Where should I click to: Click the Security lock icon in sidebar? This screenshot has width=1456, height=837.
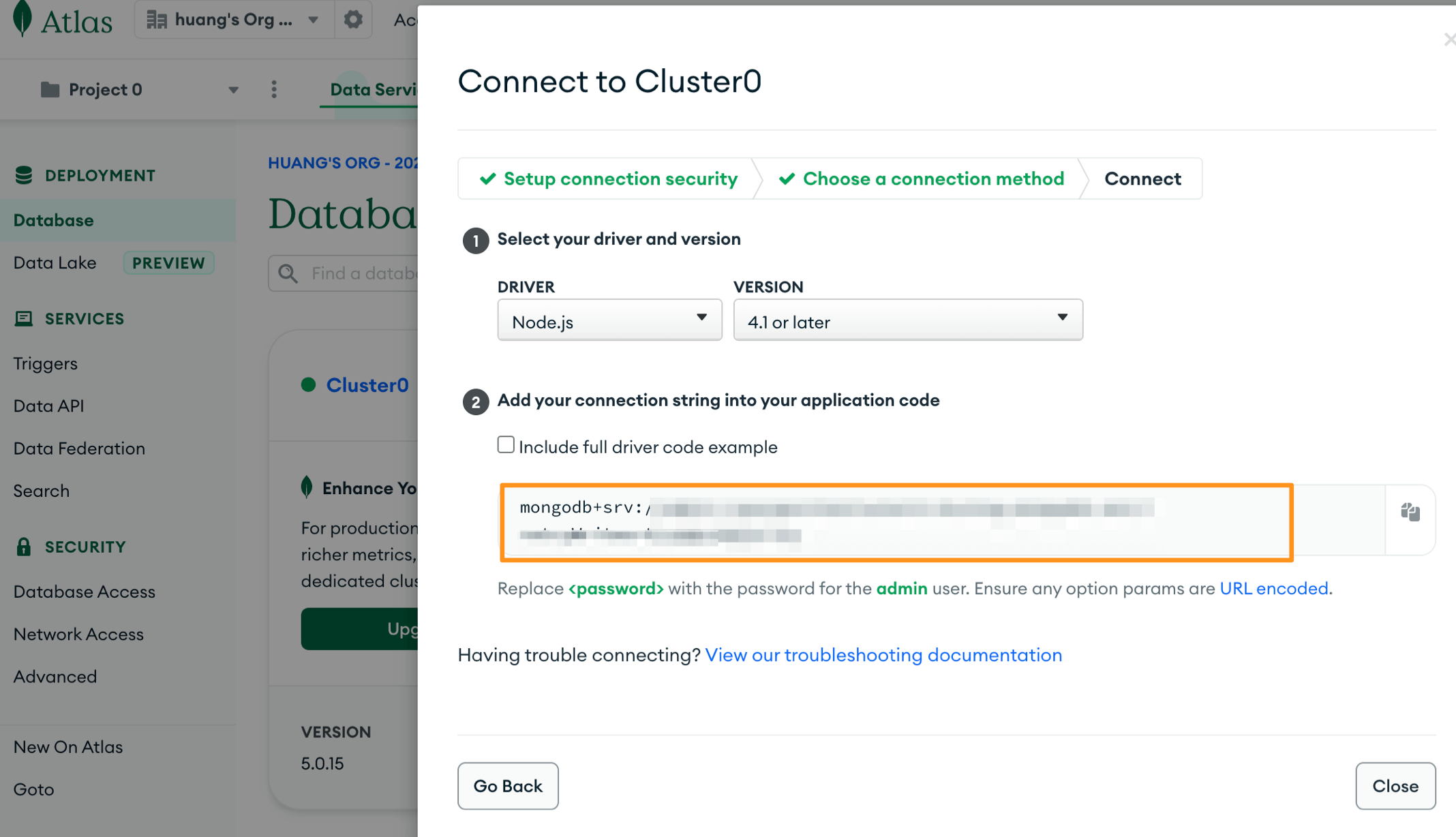[24, 547]
